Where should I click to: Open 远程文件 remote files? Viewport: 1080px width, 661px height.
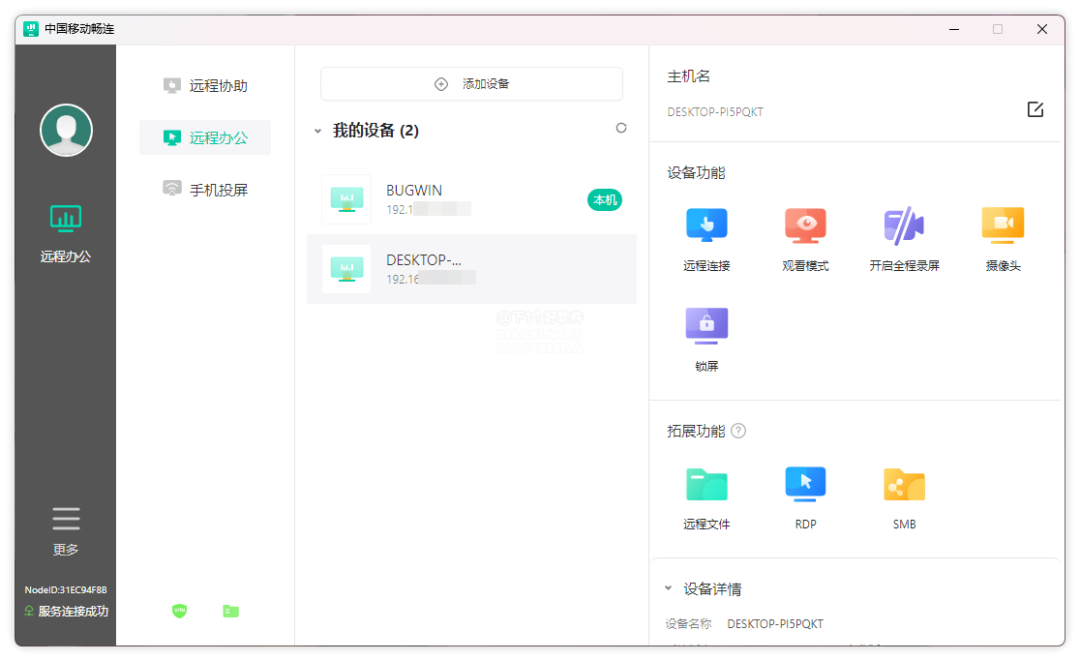[707, 499]
